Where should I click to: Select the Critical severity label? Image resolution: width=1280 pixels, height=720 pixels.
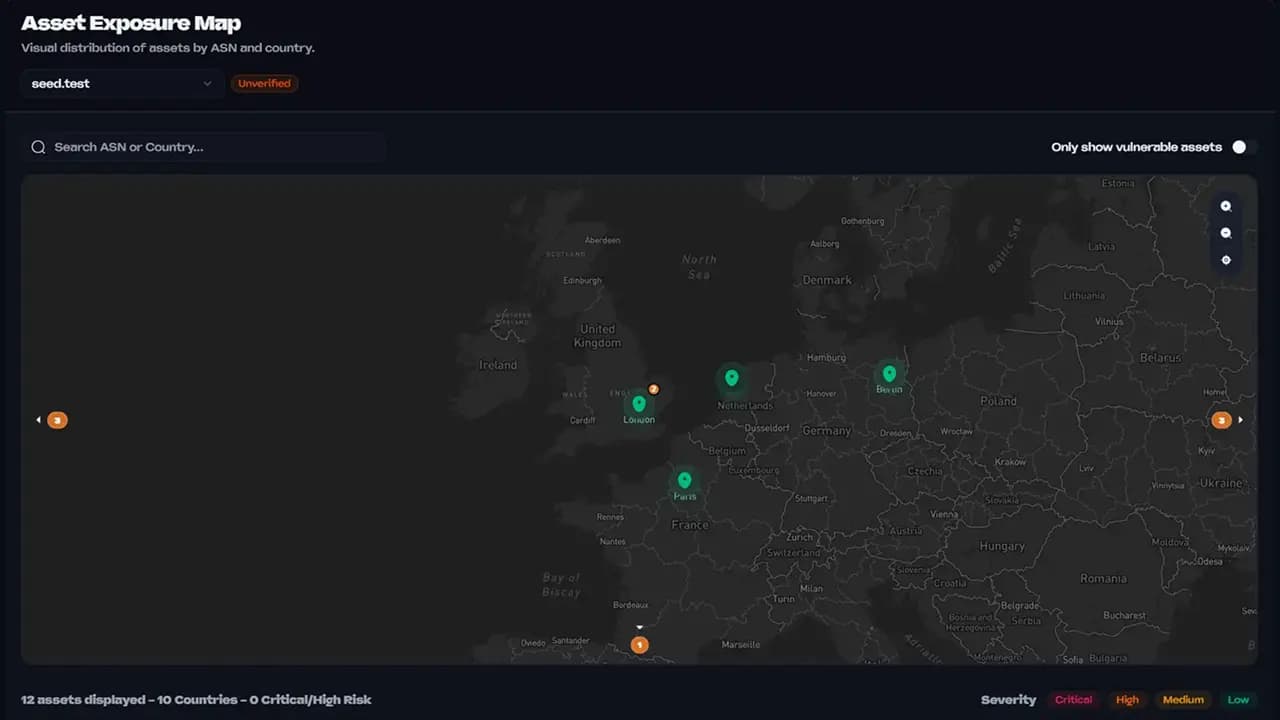coord(1073,699)
